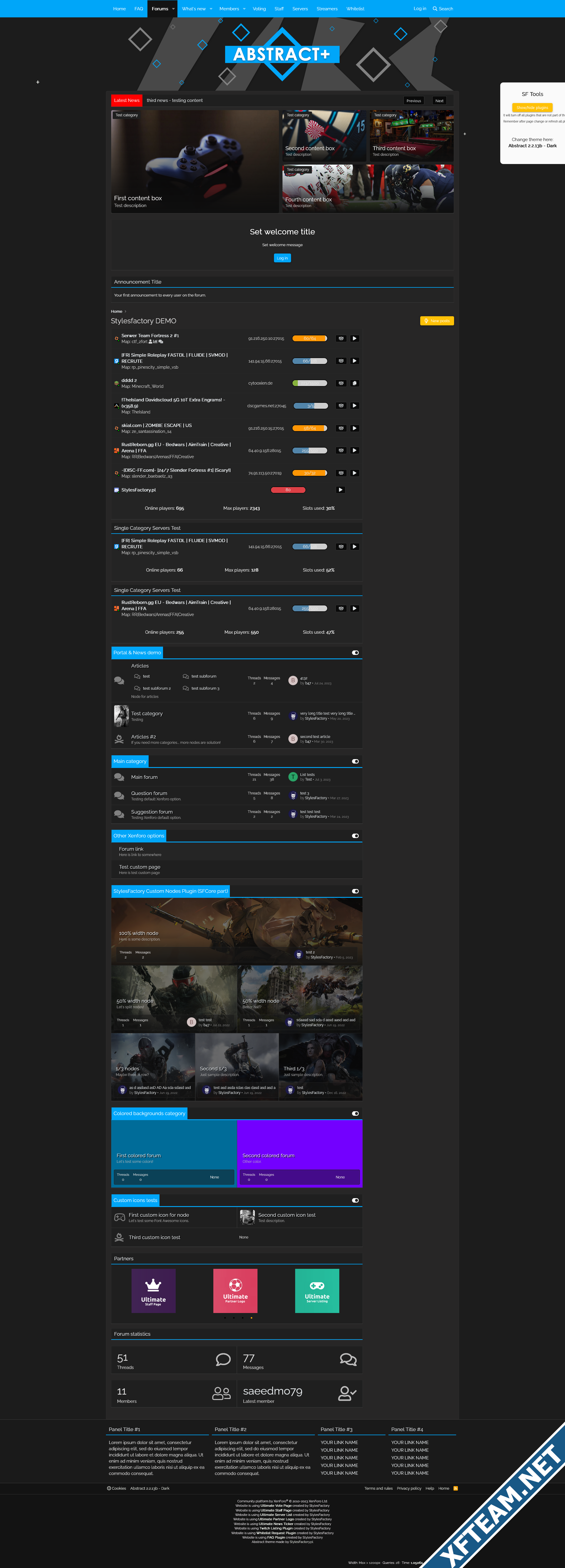Toggle StylesFactory Custom Nodes Plugin category
The height and width of the screenshot is (1568, 565).
pos(355,891)
